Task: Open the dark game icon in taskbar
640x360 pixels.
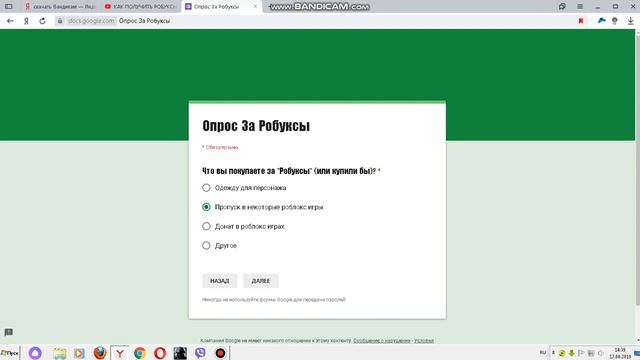Action: click(180, 353)
